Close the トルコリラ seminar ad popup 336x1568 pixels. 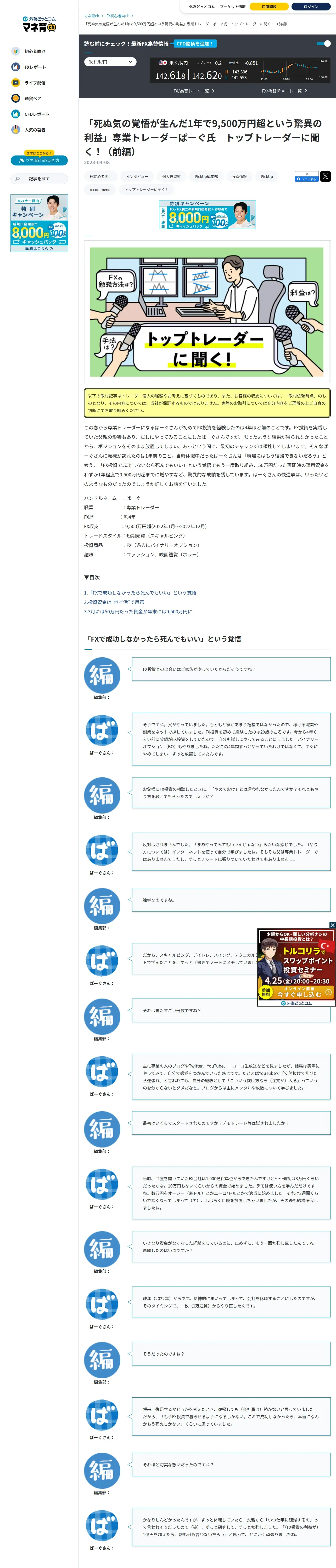tap(332, 925)
